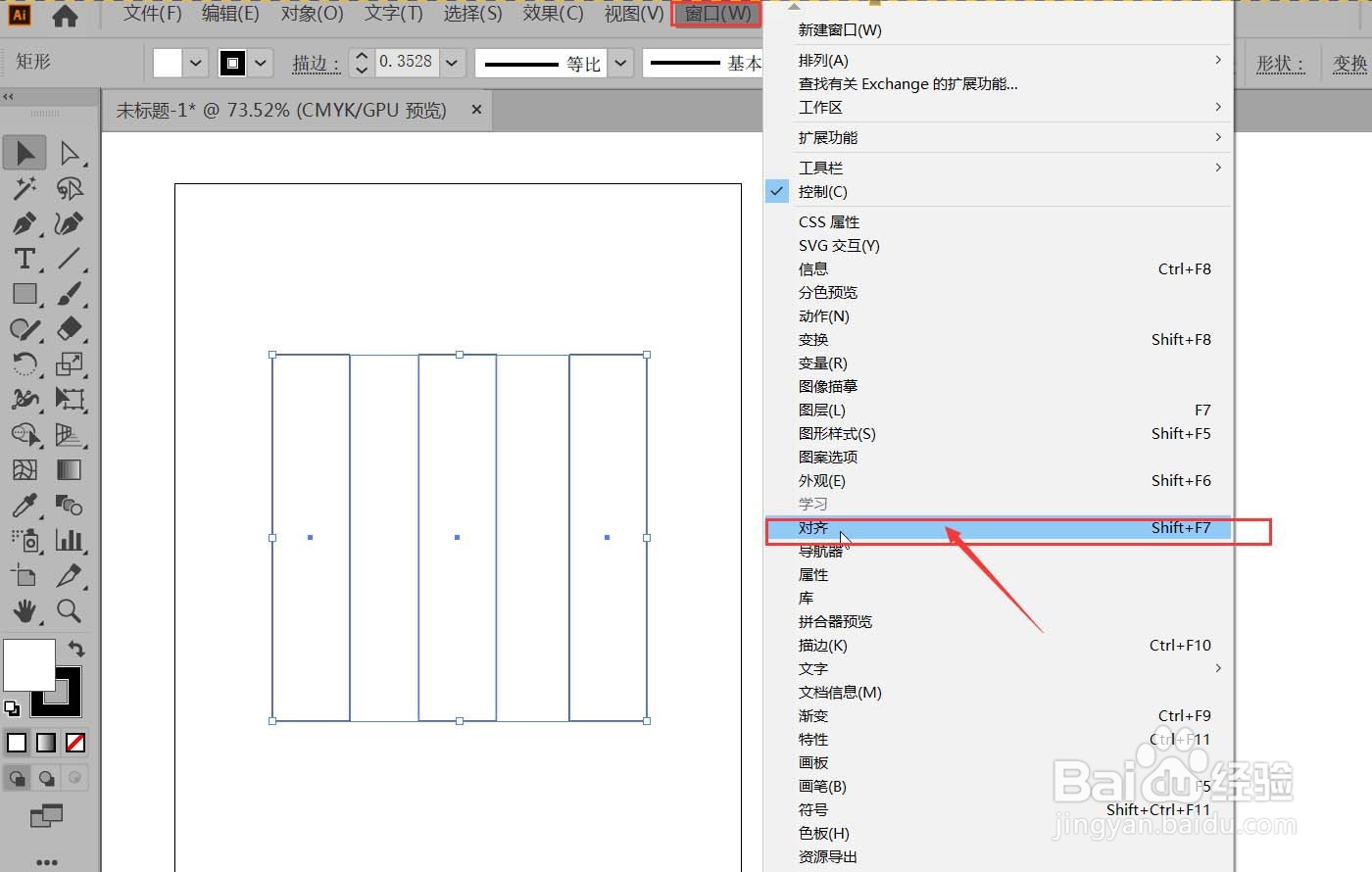Click the 形状 link in control bar
The height and width of the screenshot is (872, 1372).
1281,64
